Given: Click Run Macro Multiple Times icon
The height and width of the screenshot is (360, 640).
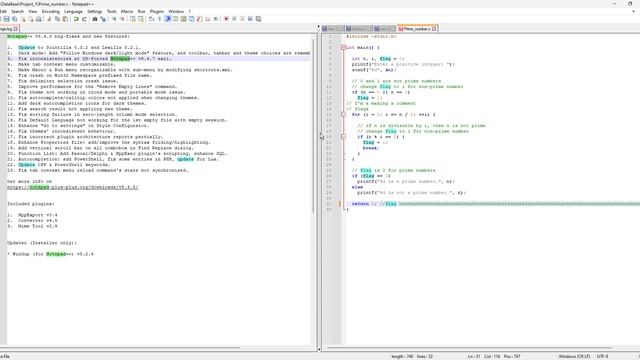Looking at the screenshot, I should click(x=250, y=19).
